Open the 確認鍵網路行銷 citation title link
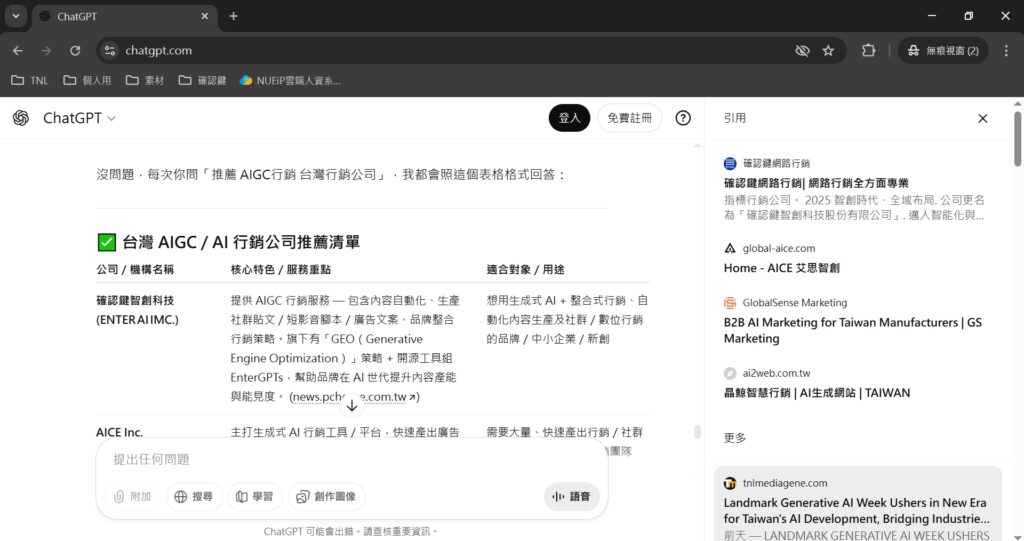This screenshot has width=1024, height=541. pos(816,183)
